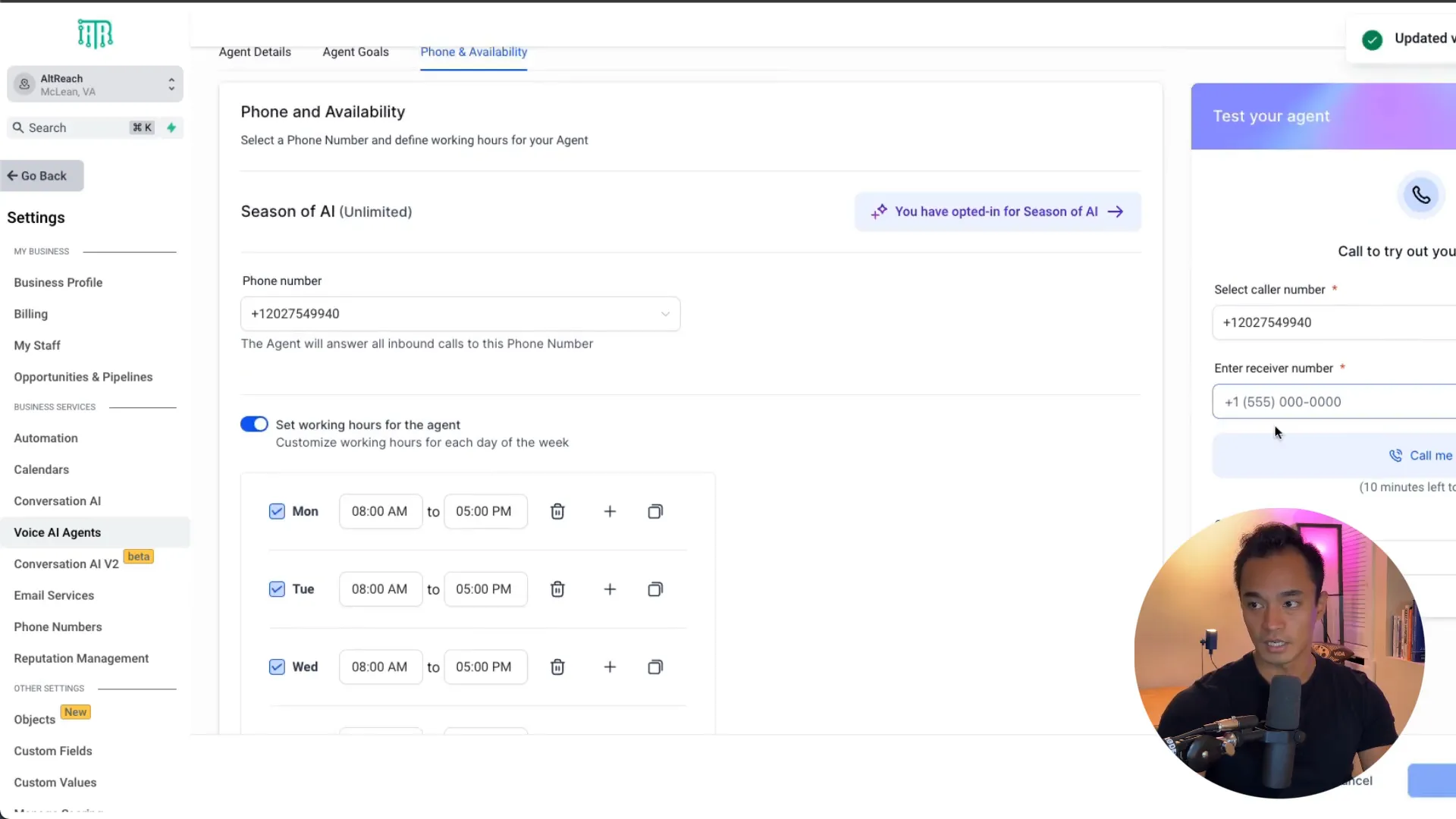Open Monday 08:00 AM start time picker
Image resolution: width=1456 pixels, height=819 pixels.
pos(380,512)
